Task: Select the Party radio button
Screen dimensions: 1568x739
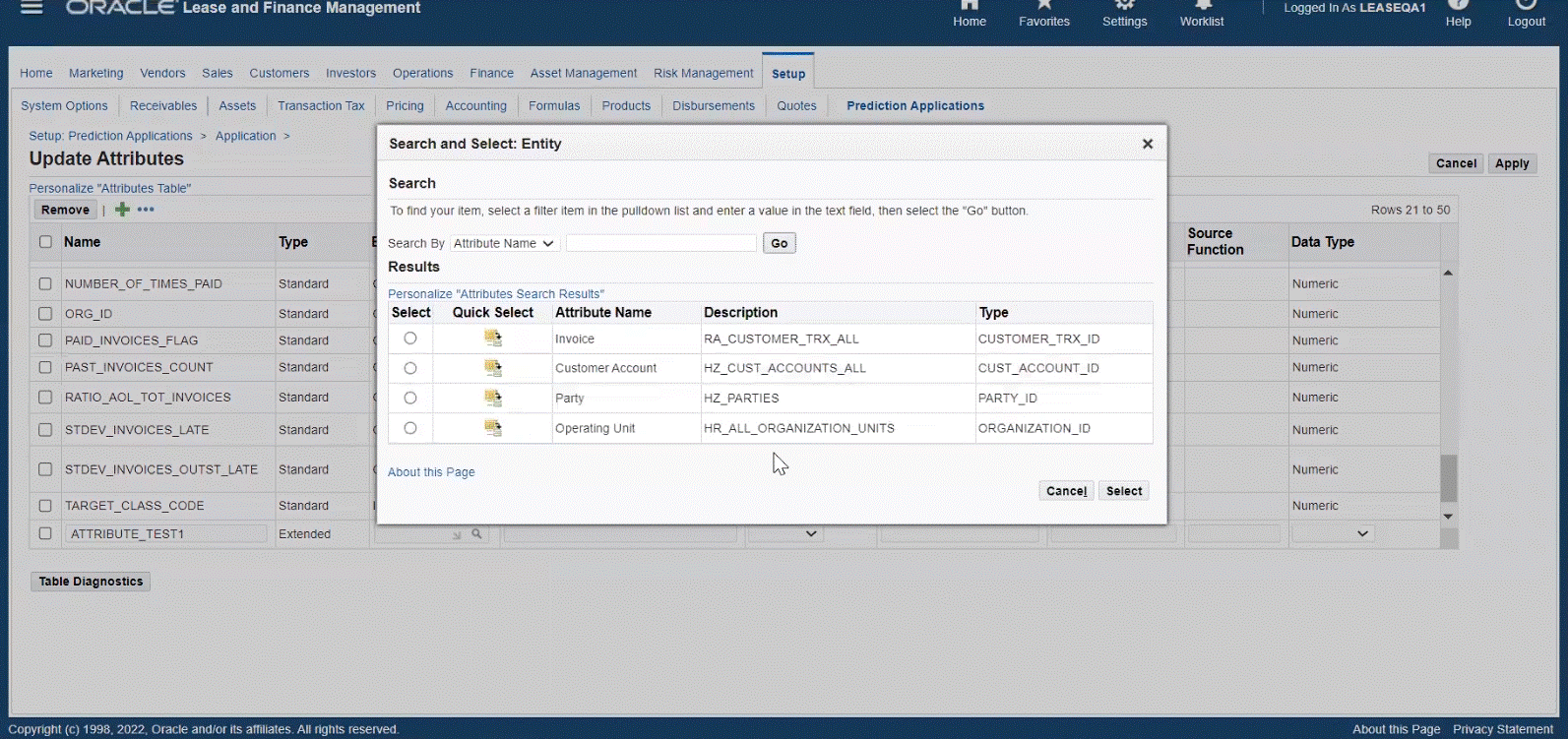Action: (410, 398)
